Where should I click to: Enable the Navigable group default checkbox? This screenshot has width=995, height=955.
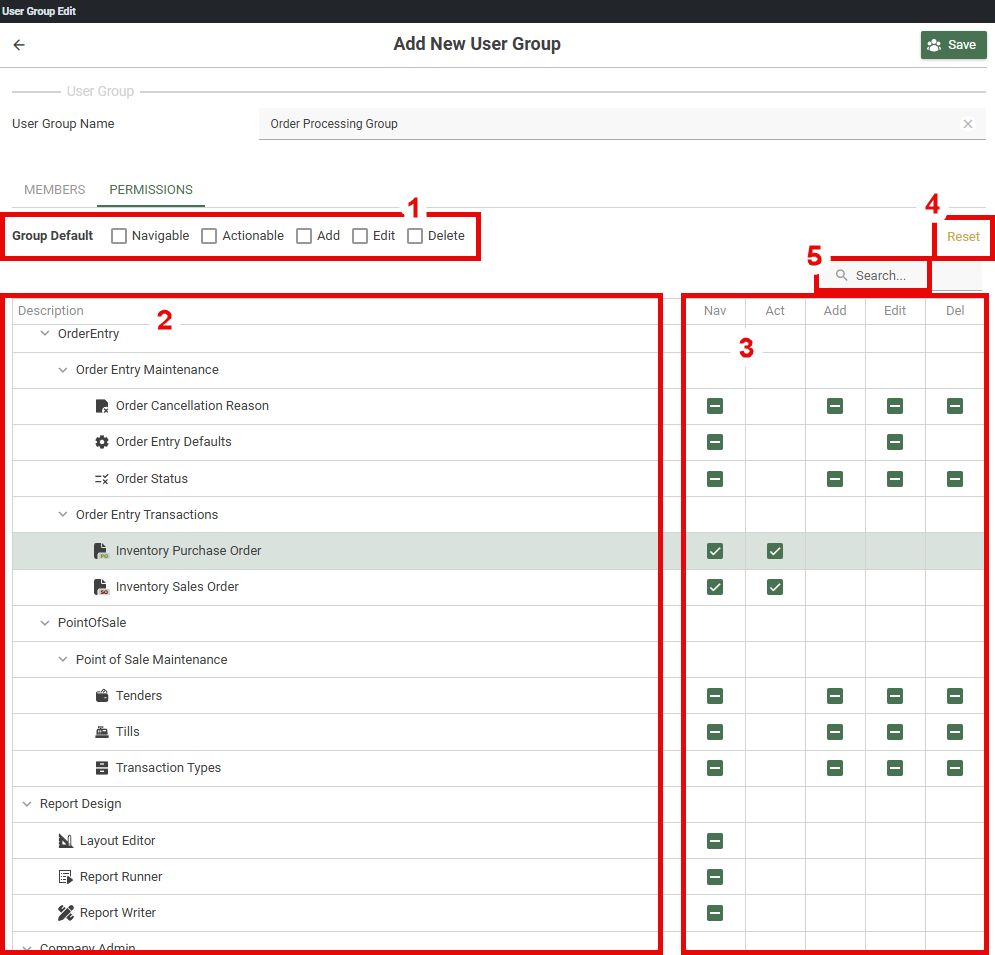[x=119, y=235]
